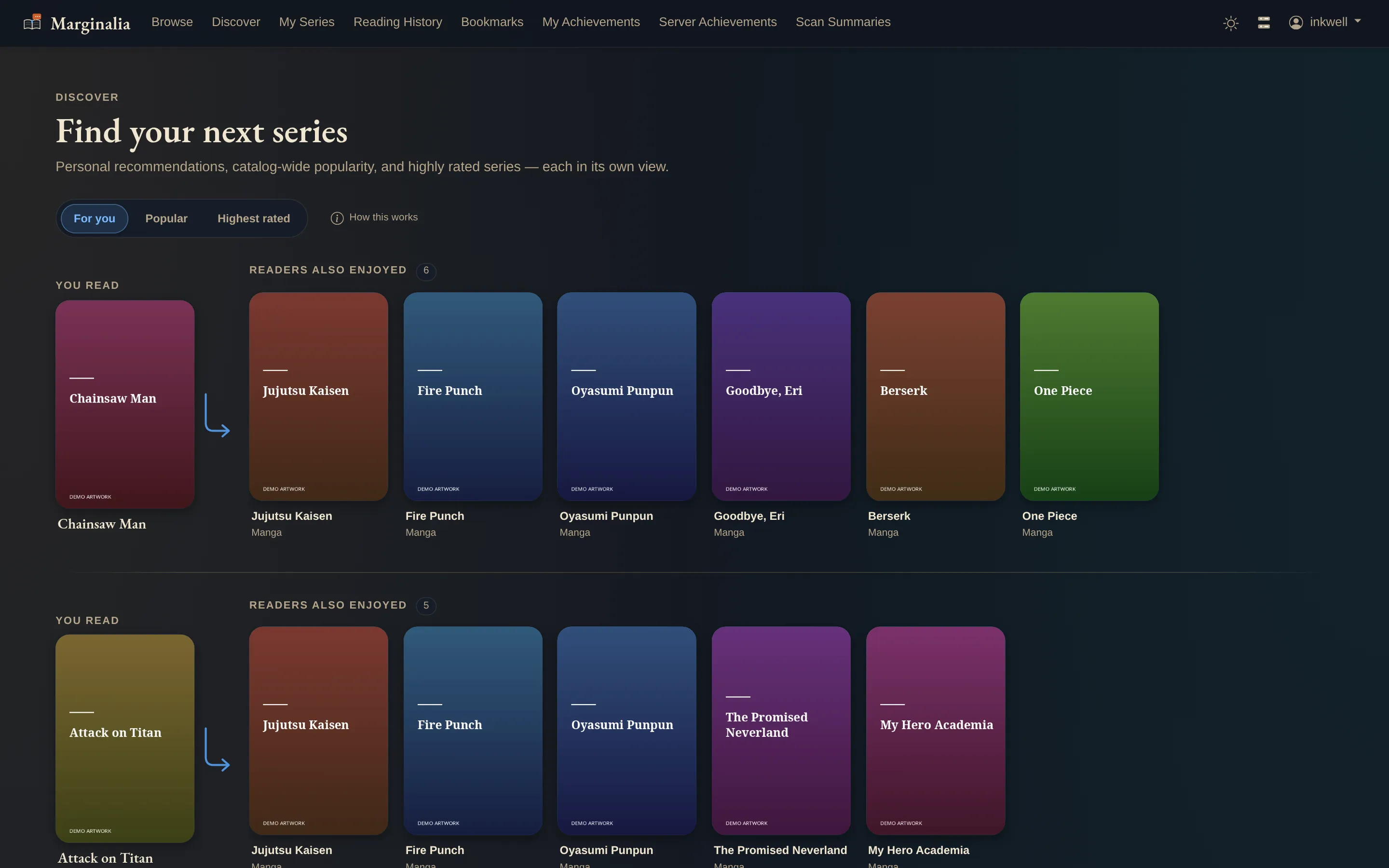The image size is (1389, 868).
Task: Click the Marginalia brand name
Action: click(90, 24)
